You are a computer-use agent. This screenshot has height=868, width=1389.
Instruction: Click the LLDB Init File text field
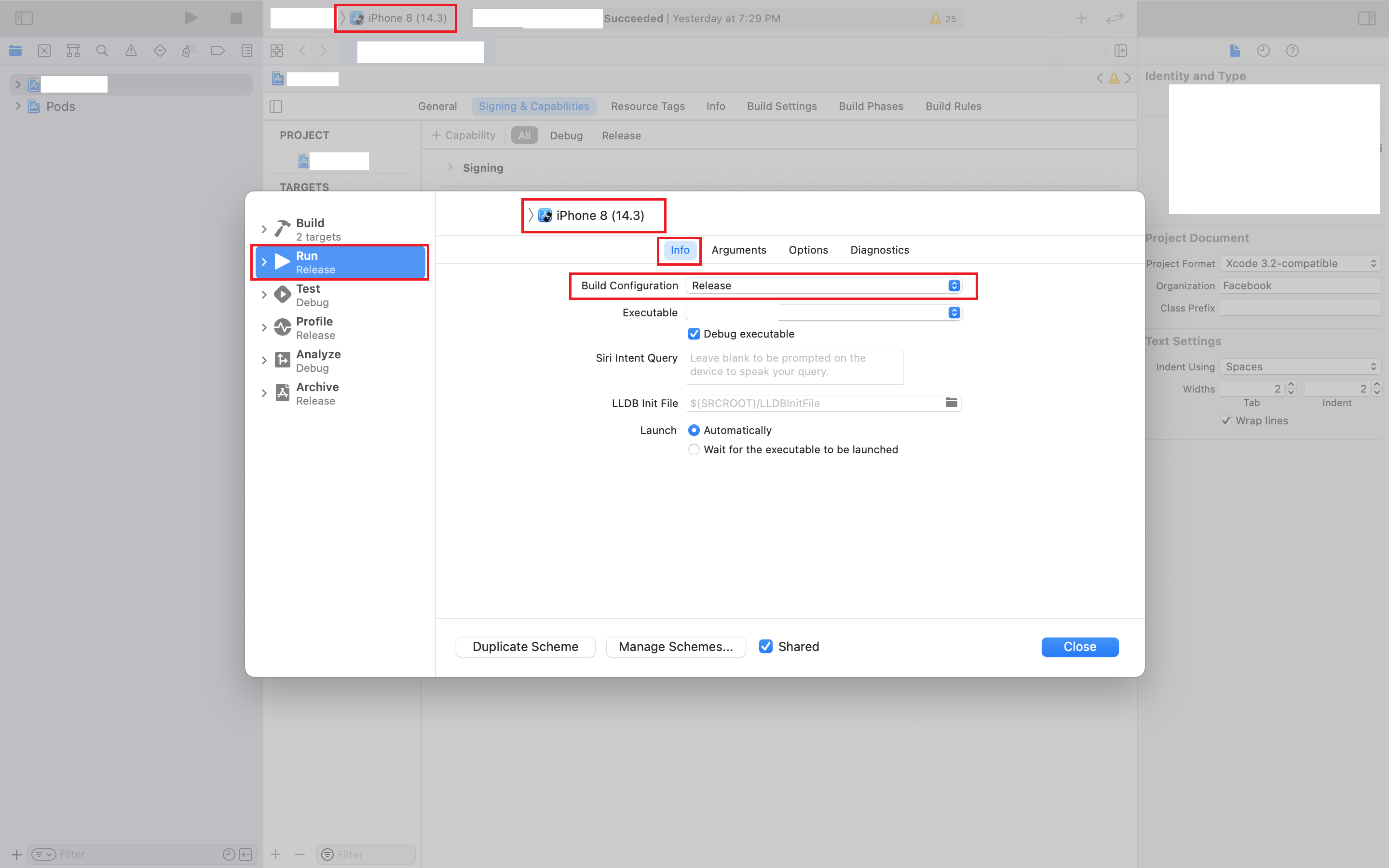click(815, 403)
